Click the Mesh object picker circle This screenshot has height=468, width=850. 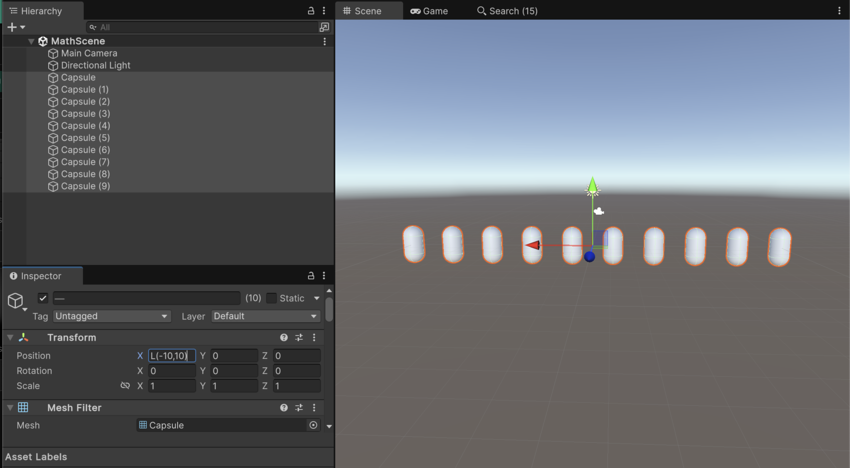click(313, 425)
